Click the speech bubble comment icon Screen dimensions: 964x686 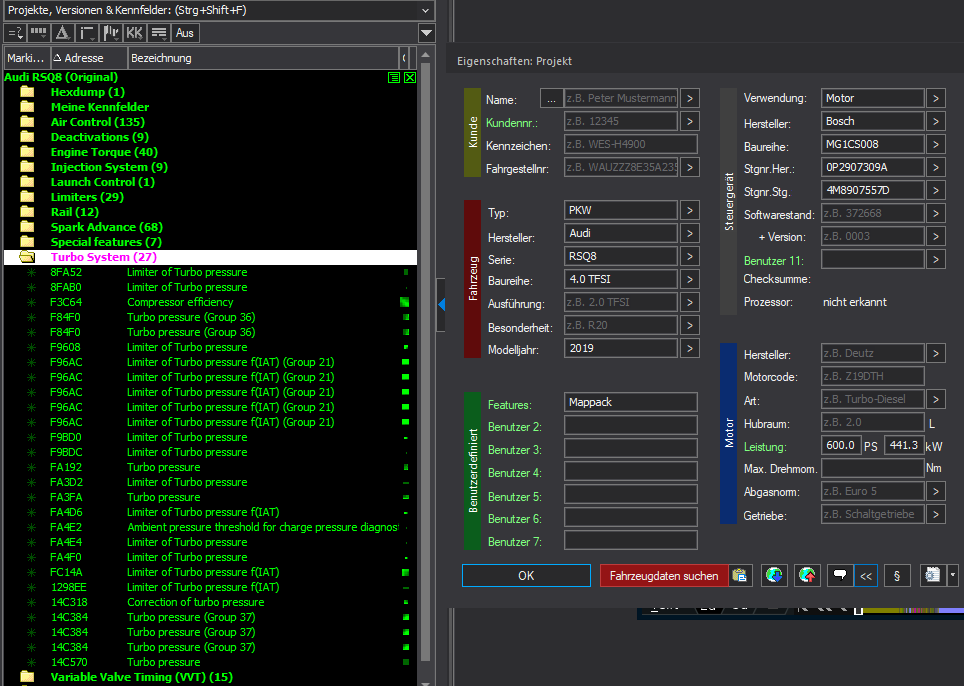(x=840, y=576)
